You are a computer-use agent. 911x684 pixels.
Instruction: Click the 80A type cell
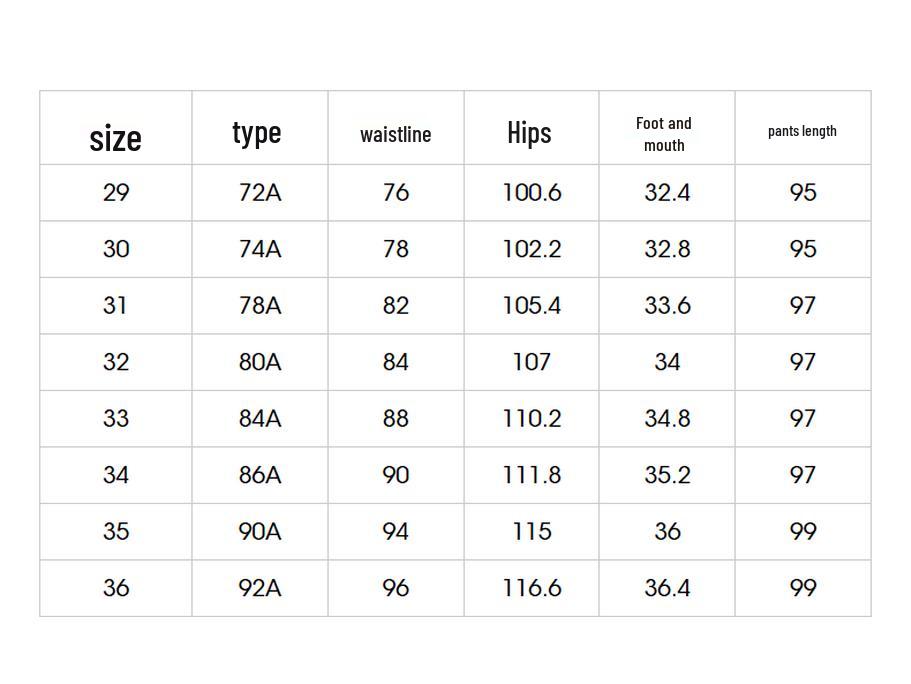tap(260, 362)
